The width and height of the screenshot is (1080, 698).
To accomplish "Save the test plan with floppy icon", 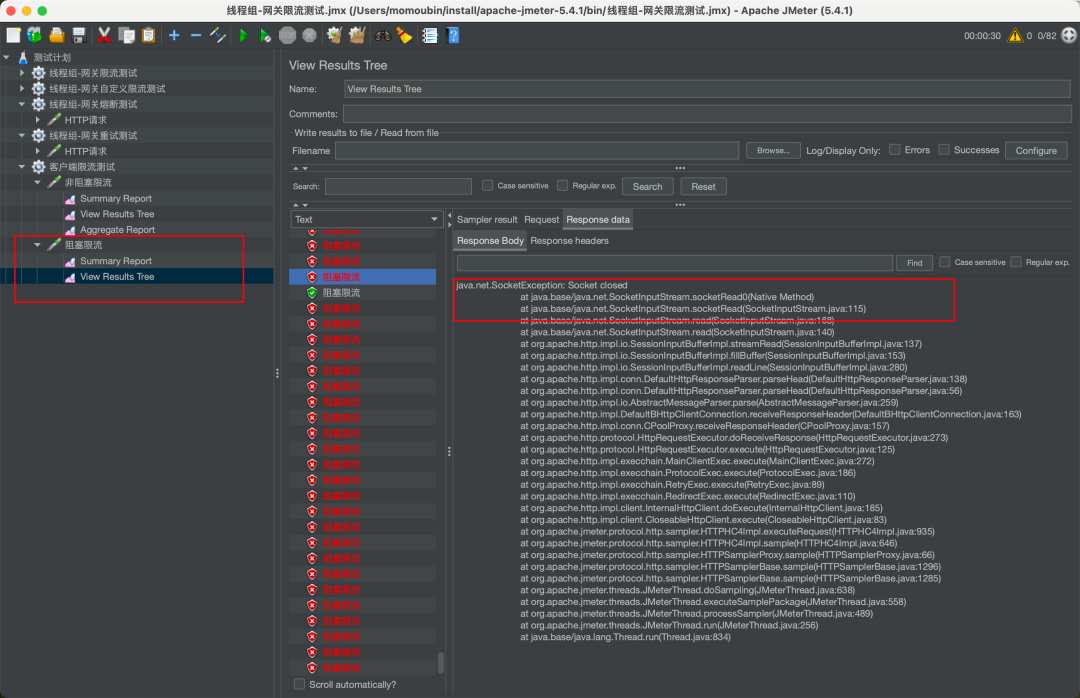I will point(79,35).
